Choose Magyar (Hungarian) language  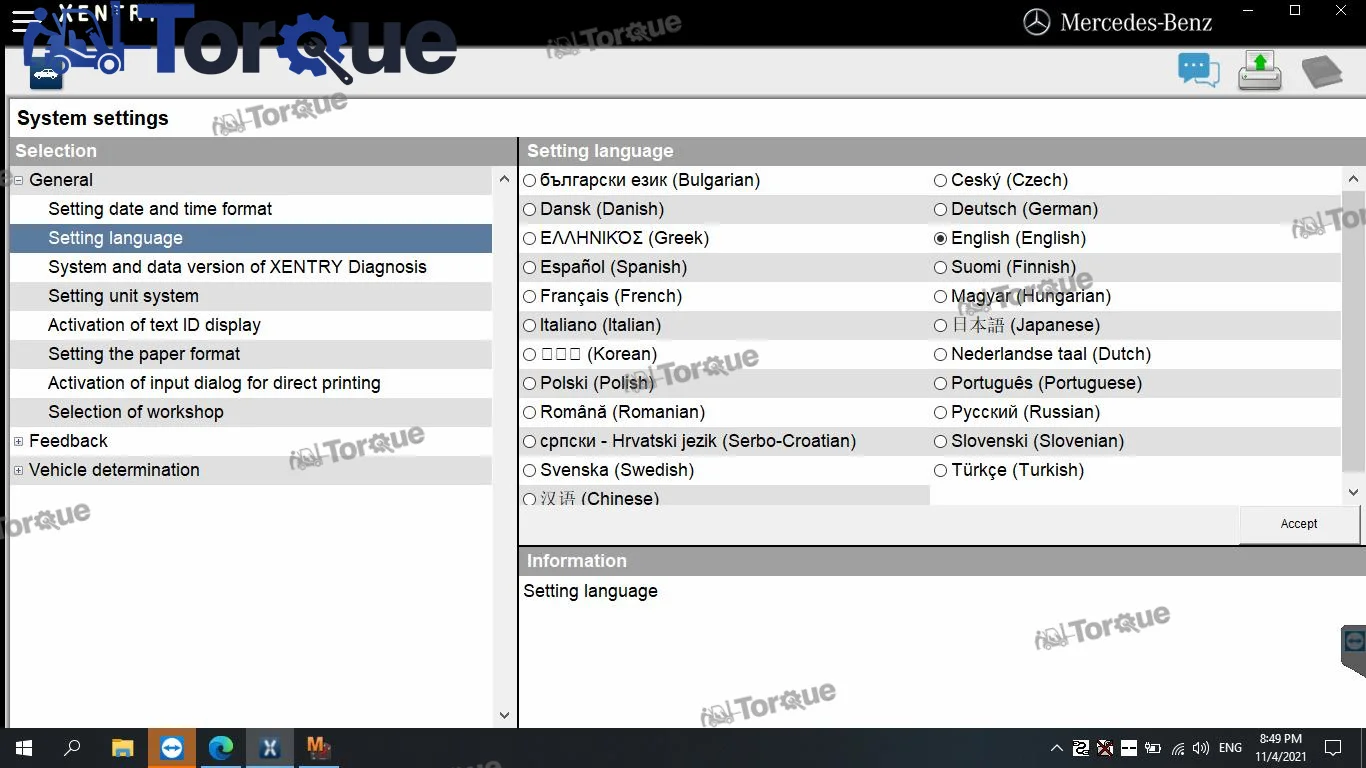click(941, 297)
